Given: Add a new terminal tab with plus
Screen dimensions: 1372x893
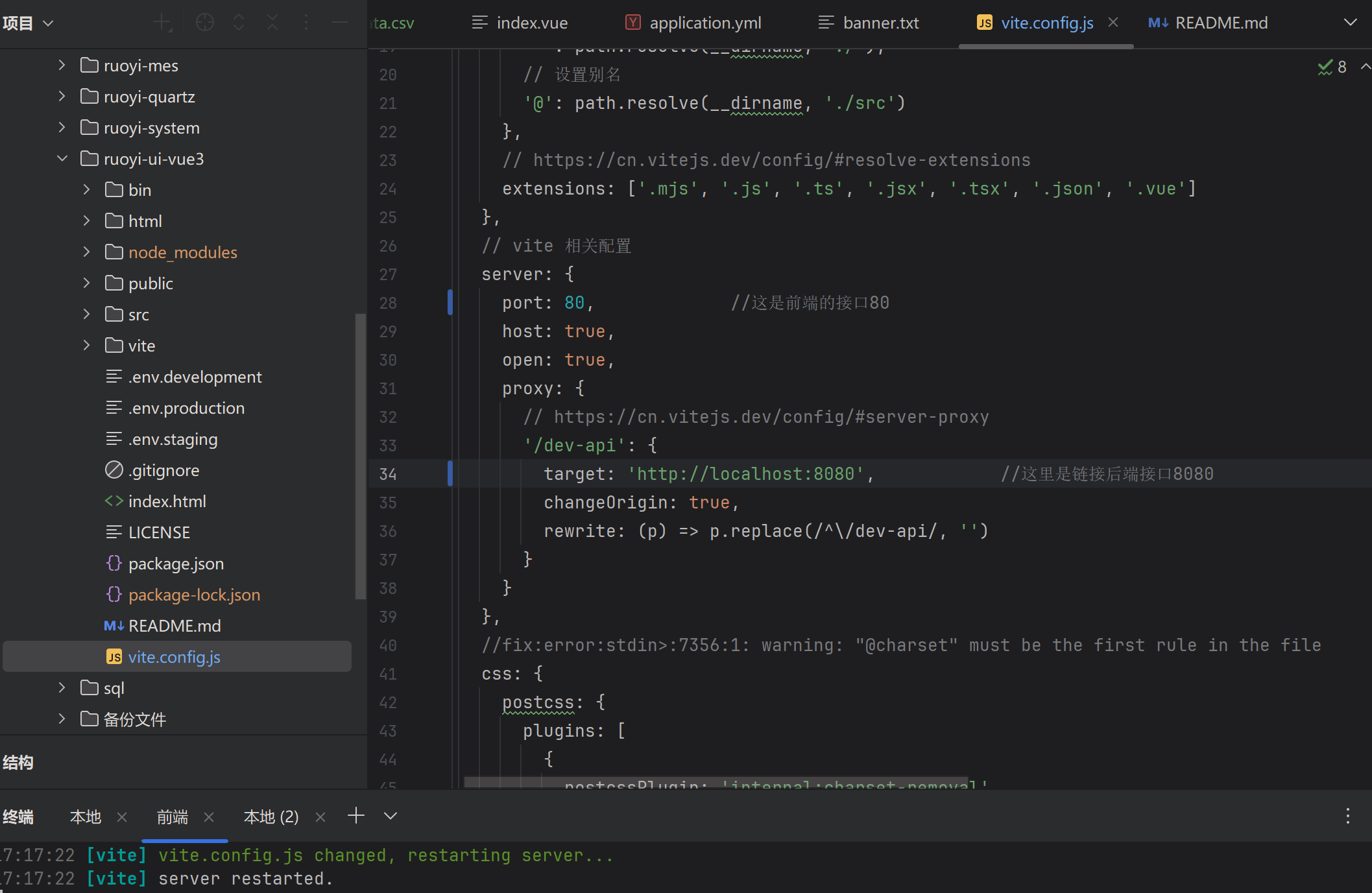Looking at the screenshot, I should pyautogui.click(x=356, y=816).
